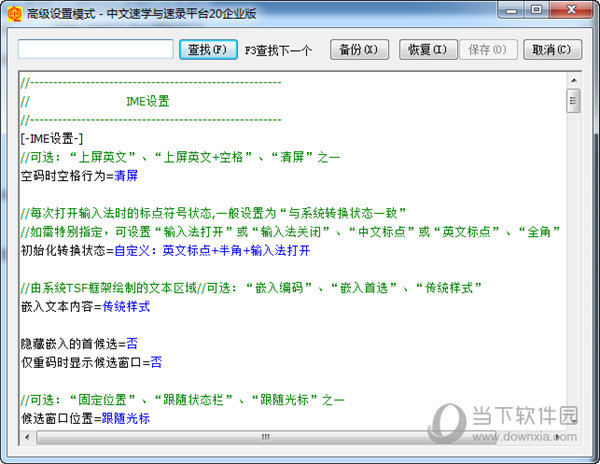Screen dimensions: 600x464
Task: Click the value 否 after 仅重码时显示候选窗口
Action: pos(156,362)
